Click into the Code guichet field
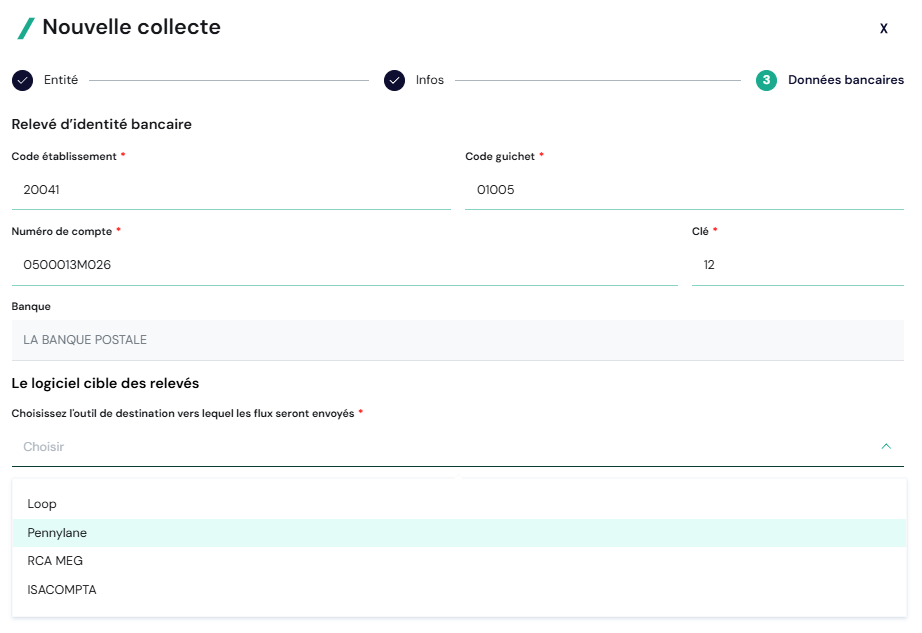Image resolution: width=922 pixels, height=633 pixels. 684,190
